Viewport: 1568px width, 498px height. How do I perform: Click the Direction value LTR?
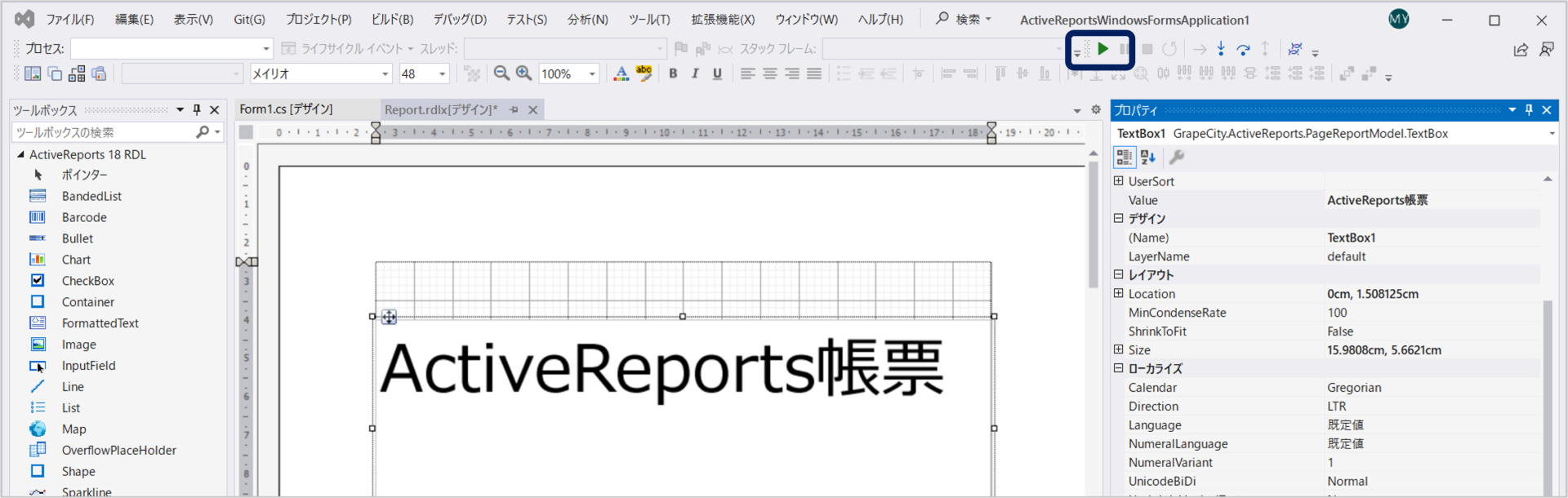coord(1432,407)
